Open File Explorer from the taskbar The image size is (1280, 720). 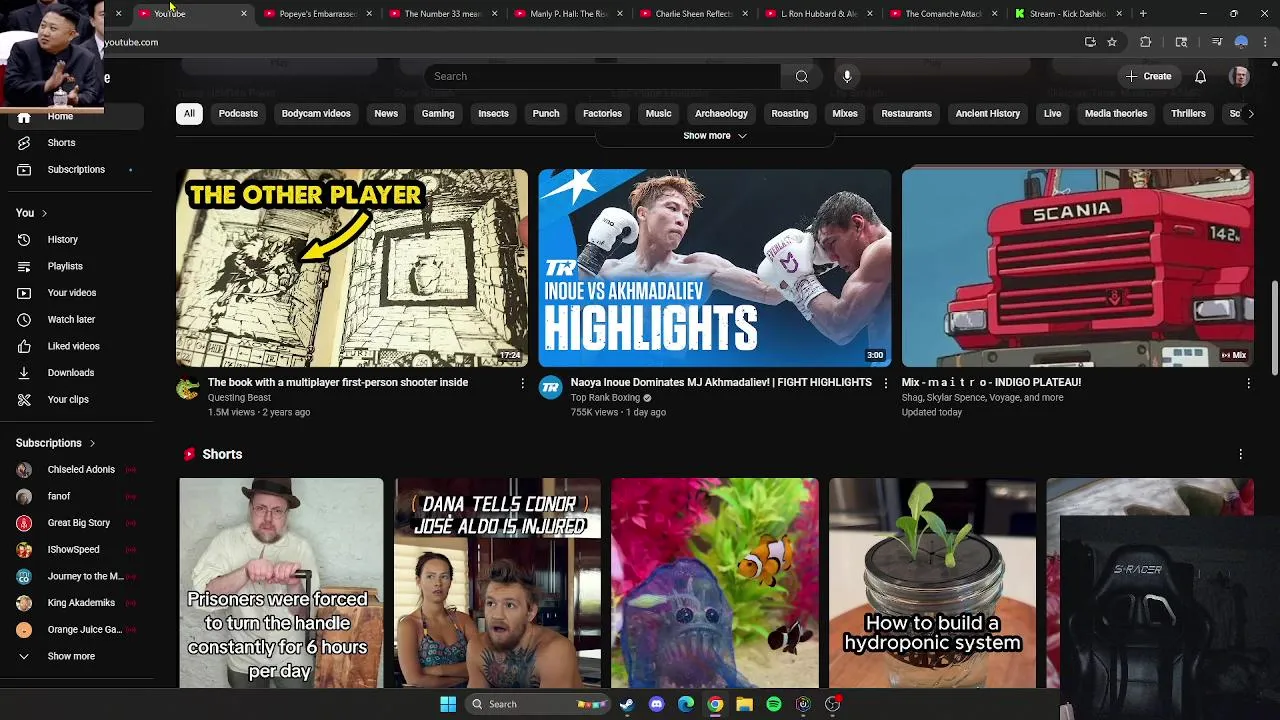click(x=744, y=704)
